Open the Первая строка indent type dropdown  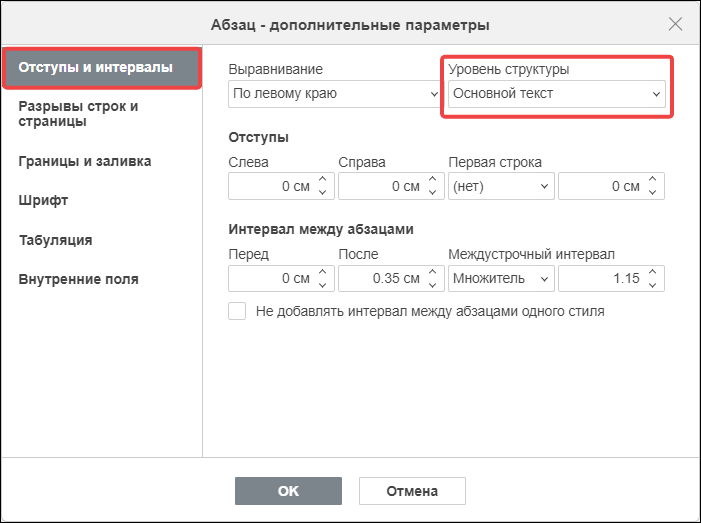(x=501, y=186)
